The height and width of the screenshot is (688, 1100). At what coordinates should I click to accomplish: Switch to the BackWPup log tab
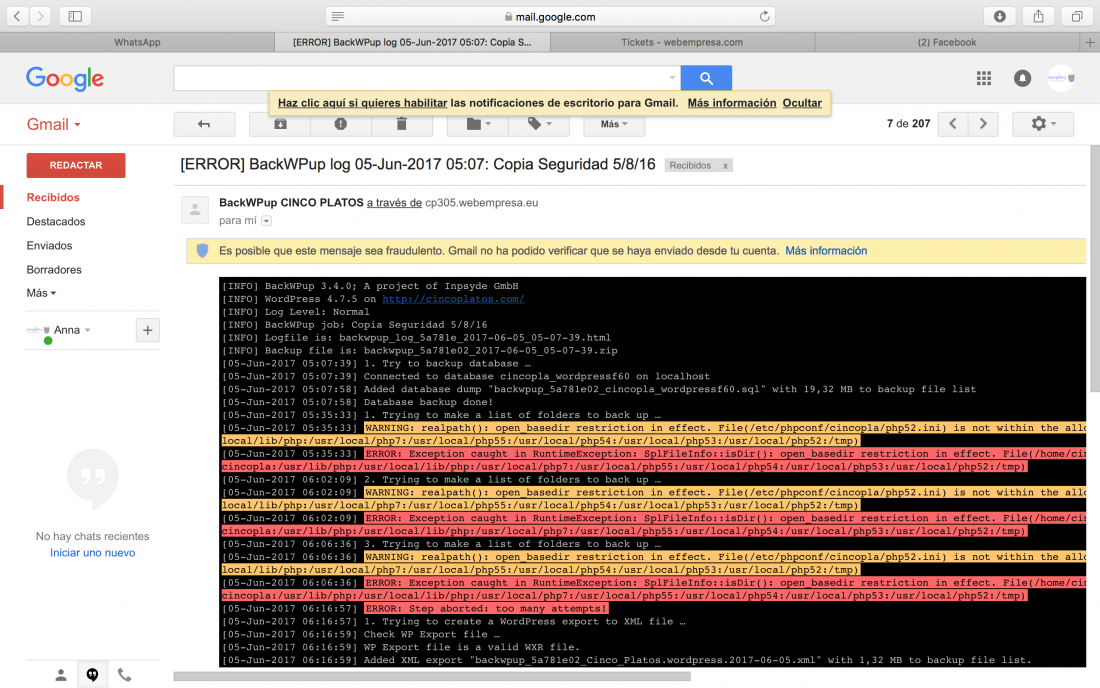pyautogui.click(x=412, y=42)
